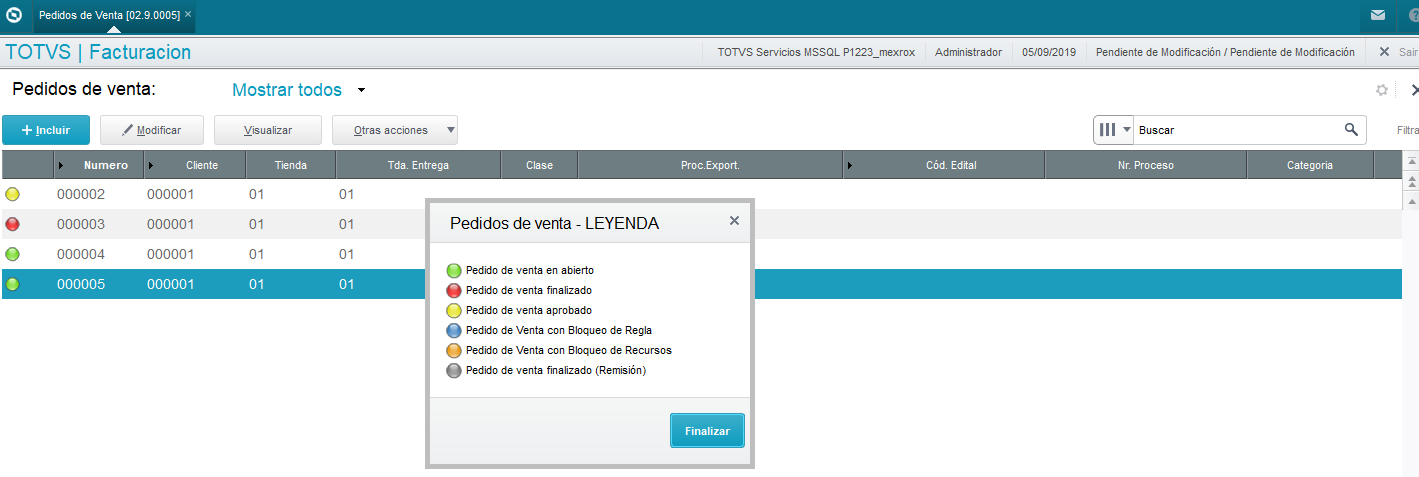Click the magnifying glass search icon
Image resolution: width=1419 pixels, height=477 pixels.
tap(1351, 129)
